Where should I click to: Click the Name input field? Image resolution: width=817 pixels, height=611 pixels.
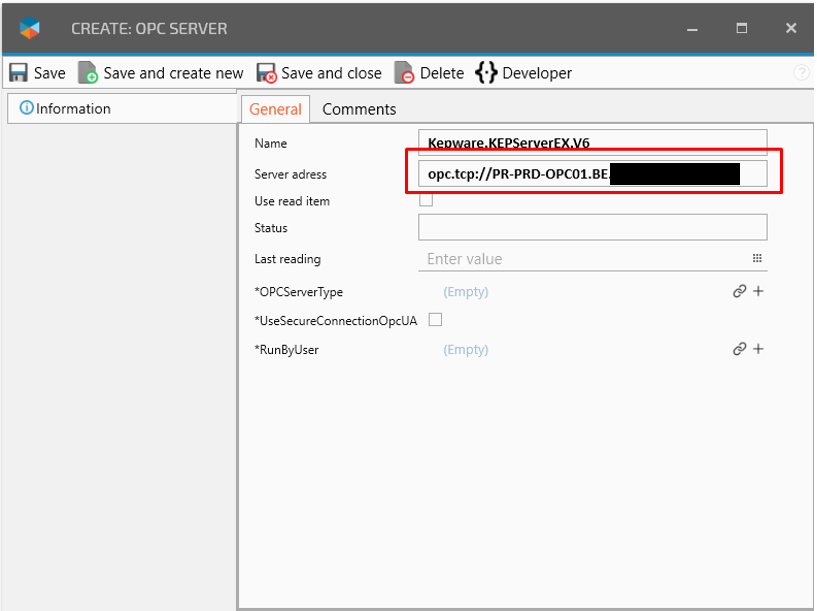[592, 142]
